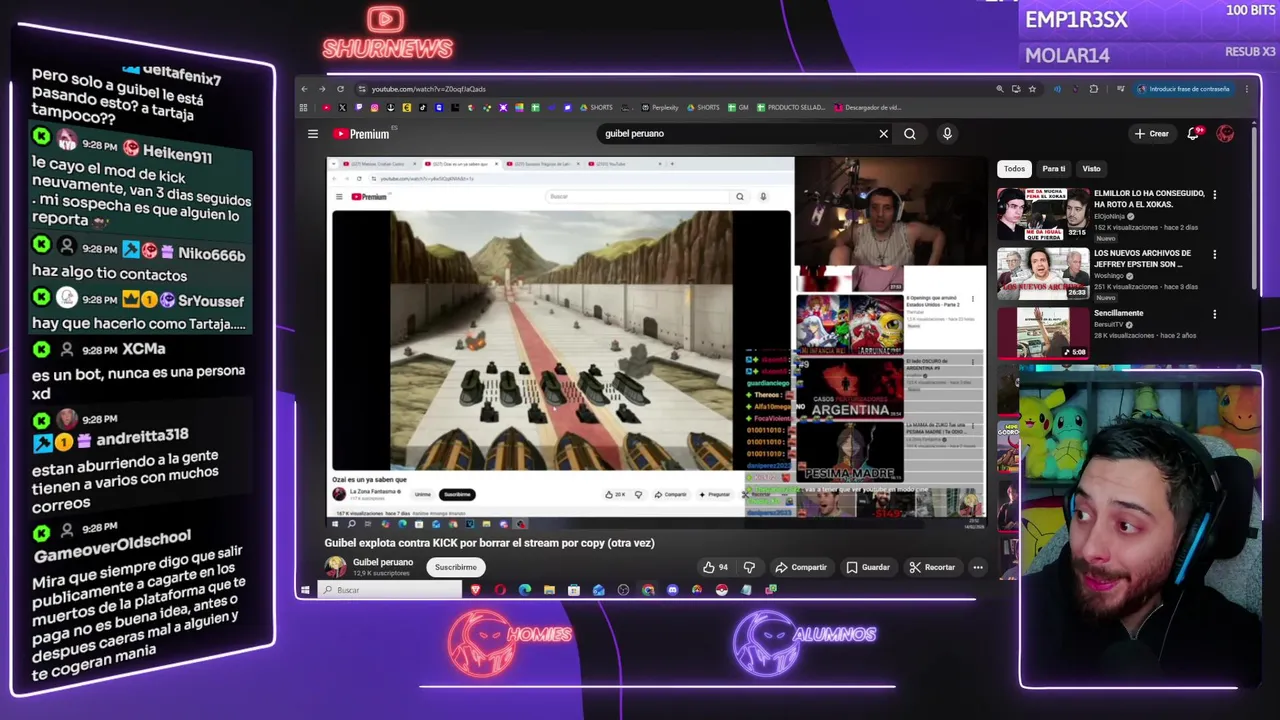Open the 'PRODUCTO SELLAD...' bookmark
Viewport: 1280px width, 720px height.
[791, 108]
